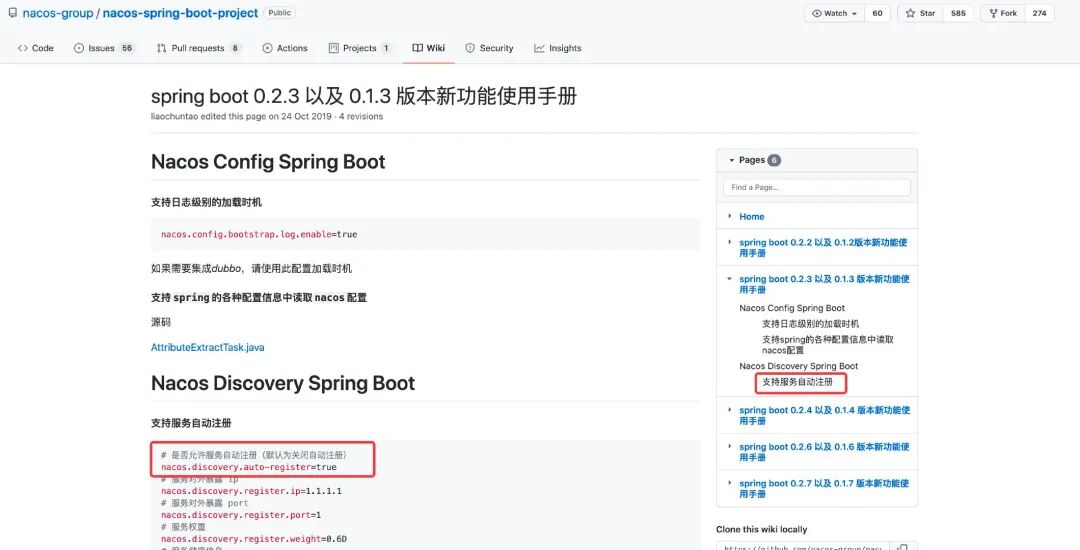Collapse the Pages list expander
Viewport: 1080px width, 550px height.
(730, 160)
